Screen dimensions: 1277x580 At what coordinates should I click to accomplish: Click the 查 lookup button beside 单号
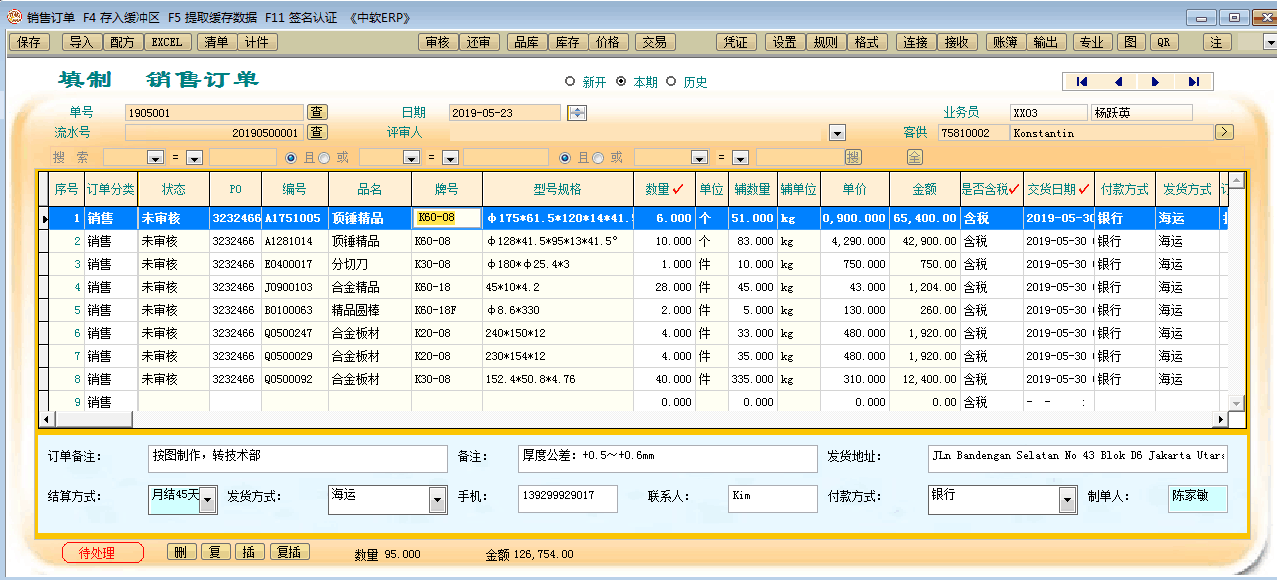click(316, 112)
